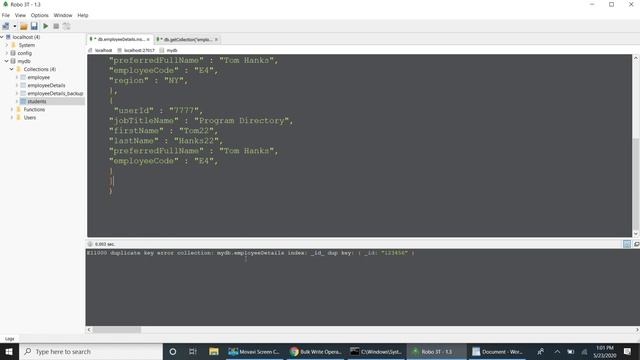
Task: Click the results horizontal scrollbar thumb
Action: [x=116, y=329]
